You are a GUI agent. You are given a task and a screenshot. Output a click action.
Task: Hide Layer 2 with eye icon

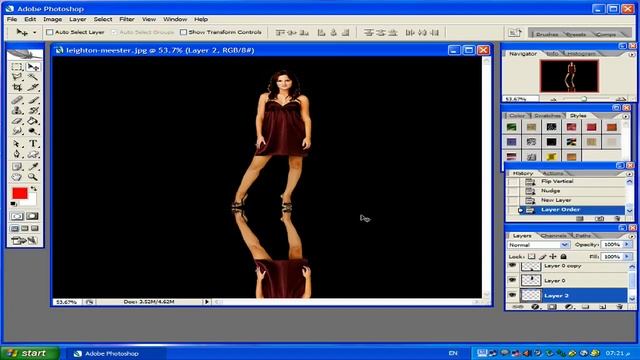513,295
